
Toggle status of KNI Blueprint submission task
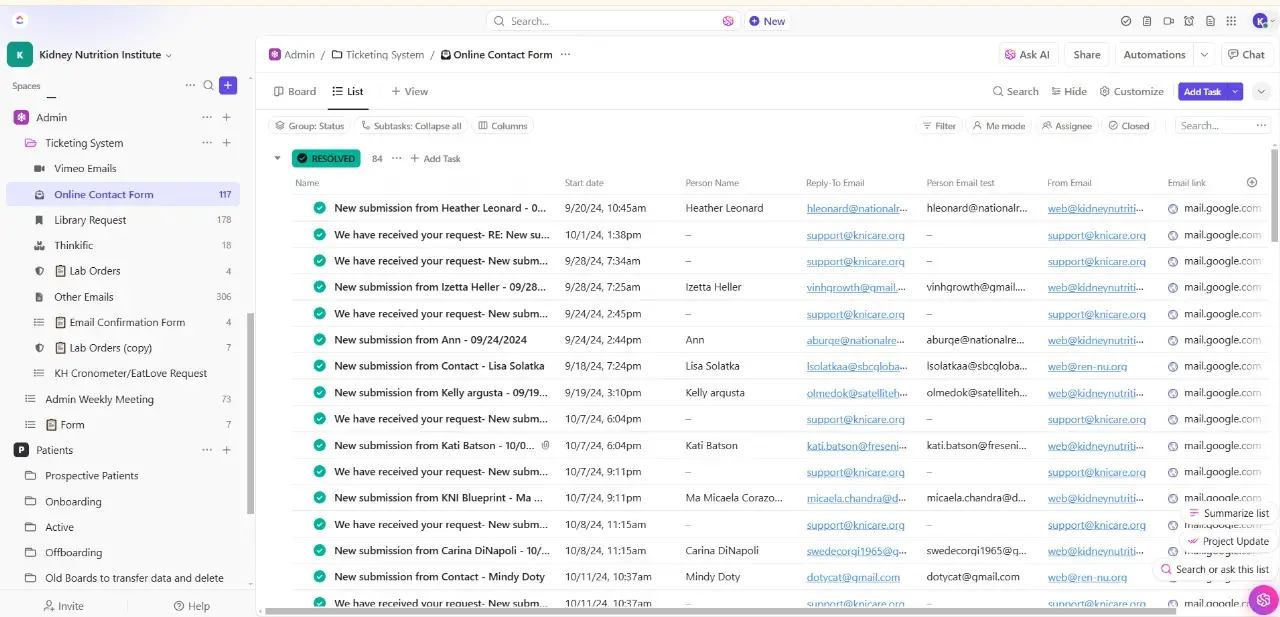click(x=319, y=498)
